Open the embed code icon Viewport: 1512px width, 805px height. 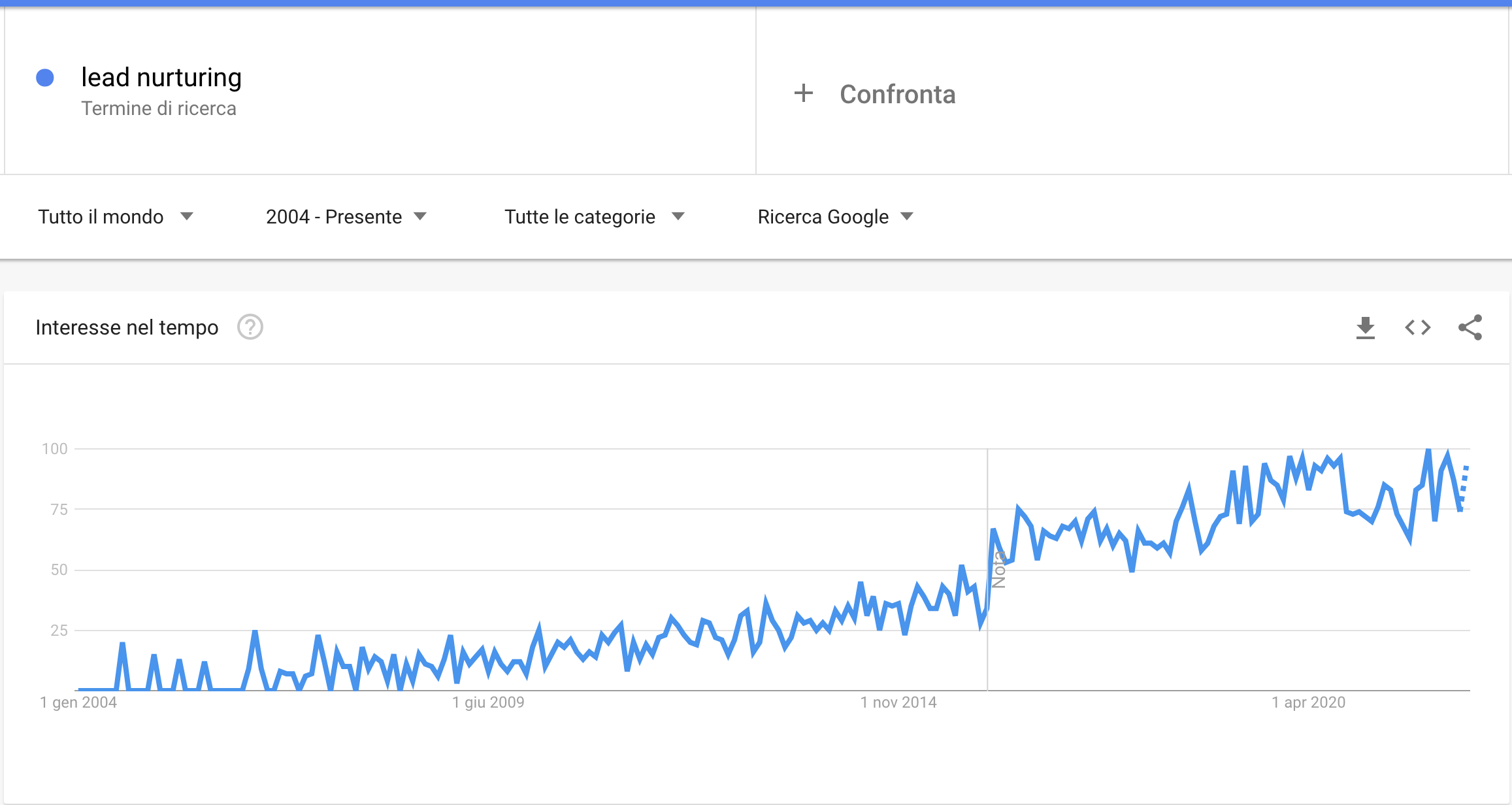click(1417, 327)
